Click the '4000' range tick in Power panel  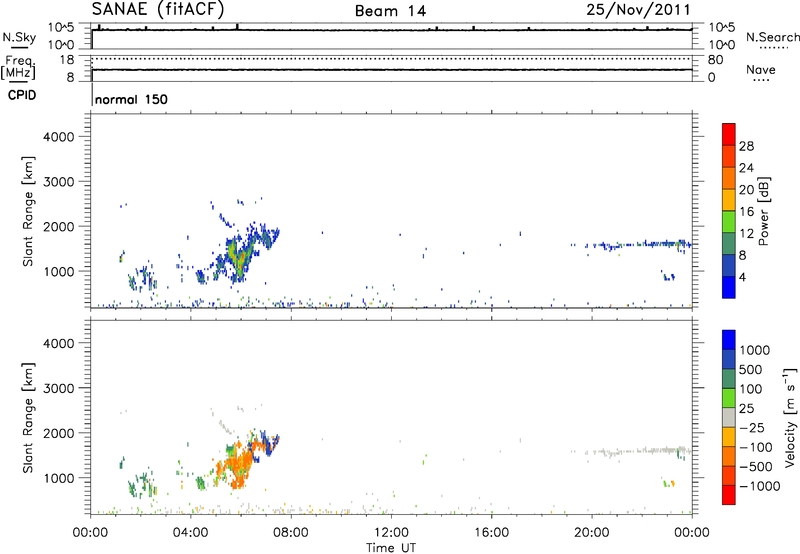[x=58, y=137]
